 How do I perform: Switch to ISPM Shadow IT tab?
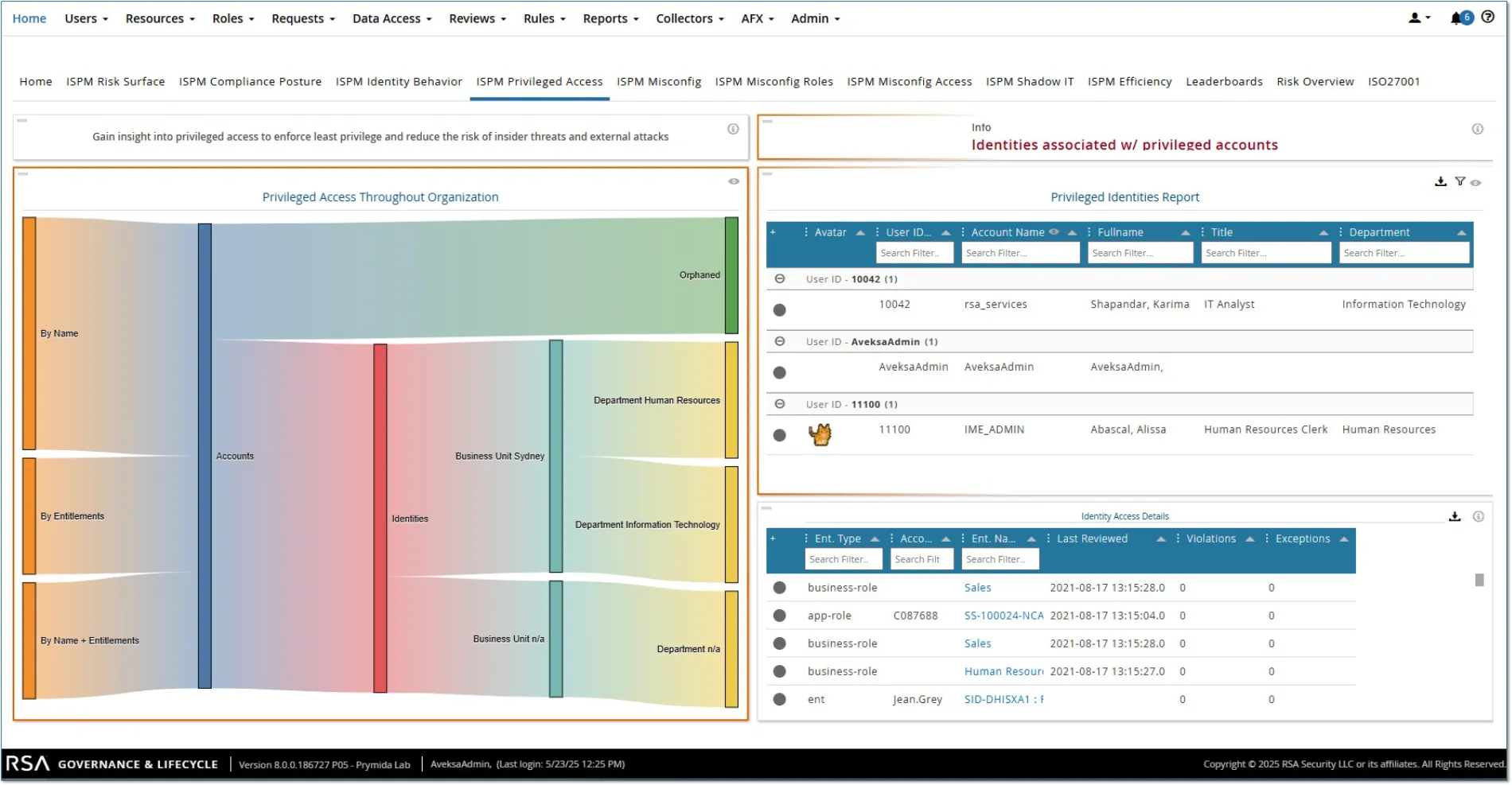(1030, 81)
